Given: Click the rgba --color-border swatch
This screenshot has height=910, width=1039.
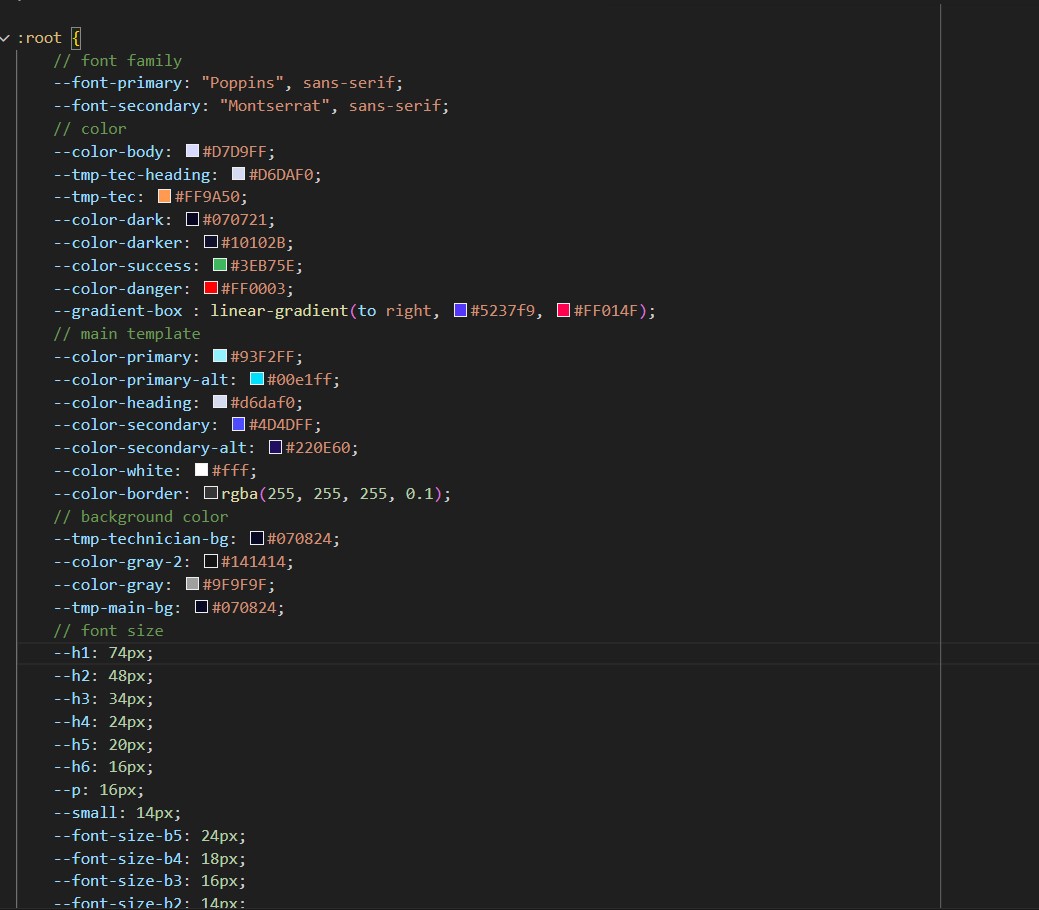Looking at the screenshot, I should click(x=210, y=492).
